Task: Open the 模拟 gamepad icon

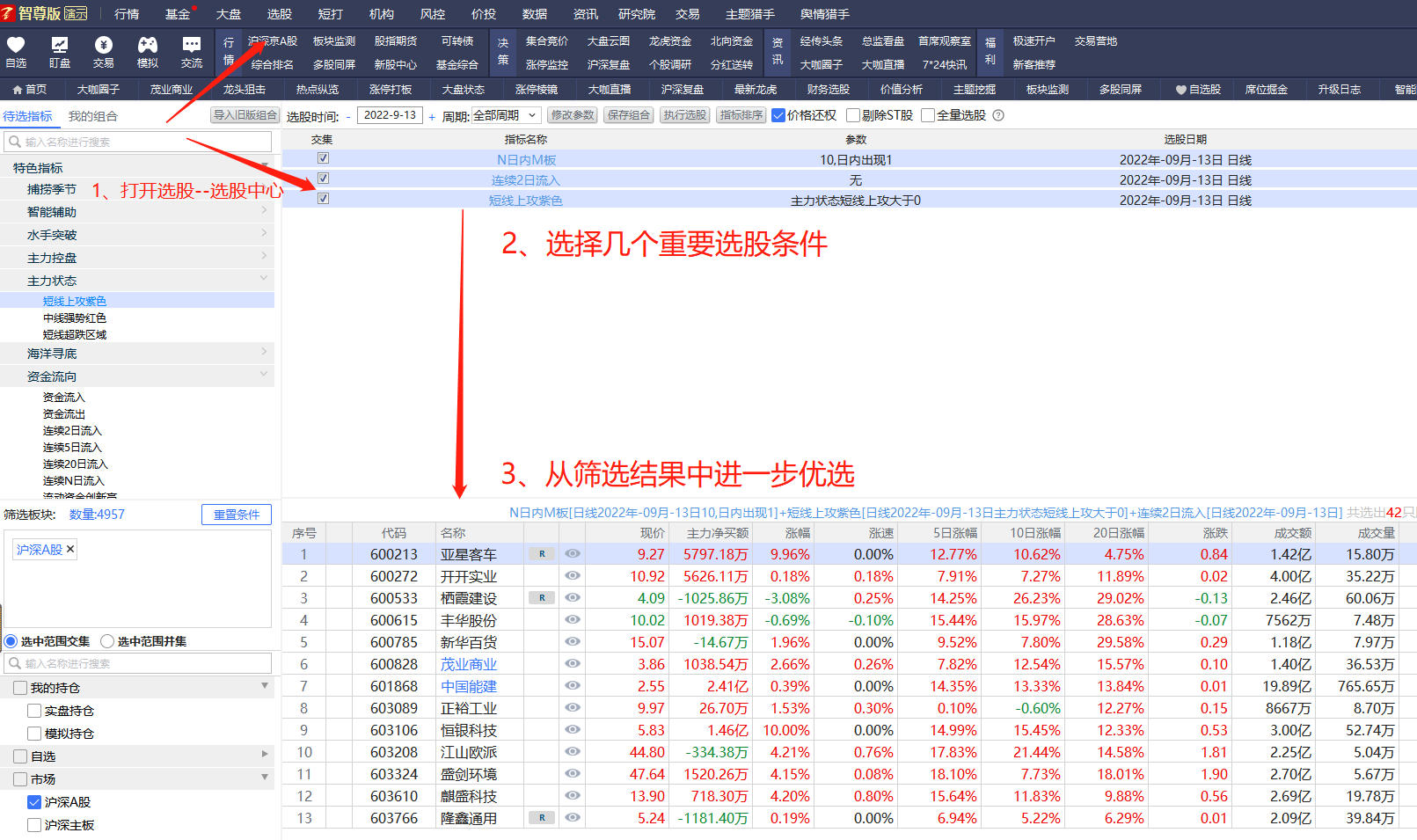Action: [148, 44]
